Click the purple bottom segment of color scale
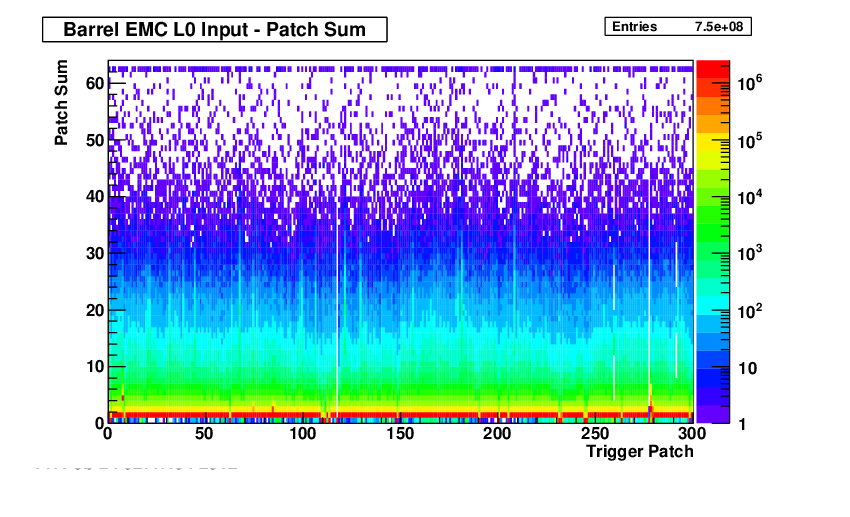This screenshot has height=517, width=850. pyautogui.click(x=713, y=414)
